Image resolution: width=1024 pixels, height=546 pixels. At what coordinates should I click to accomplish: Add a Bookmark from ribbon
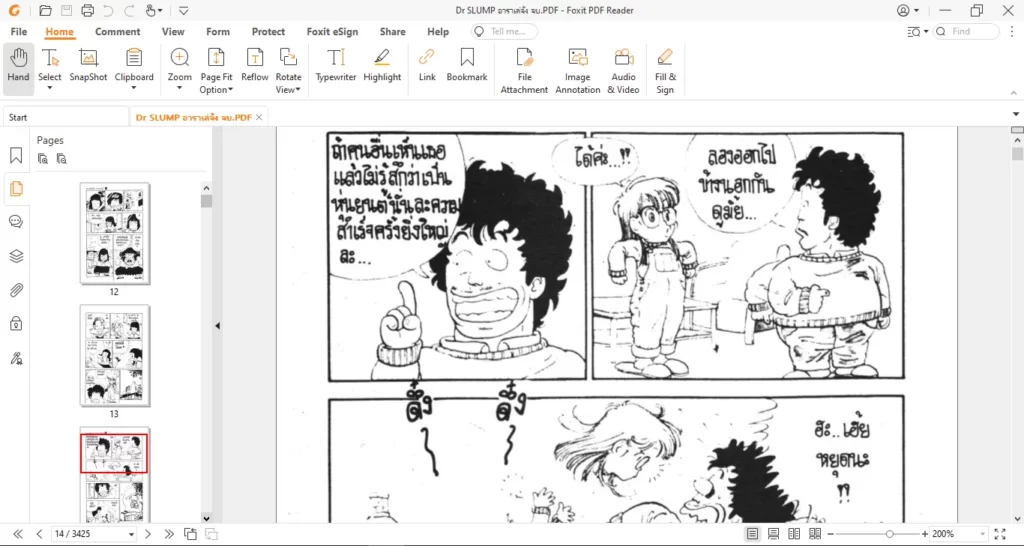coord(467,65)
